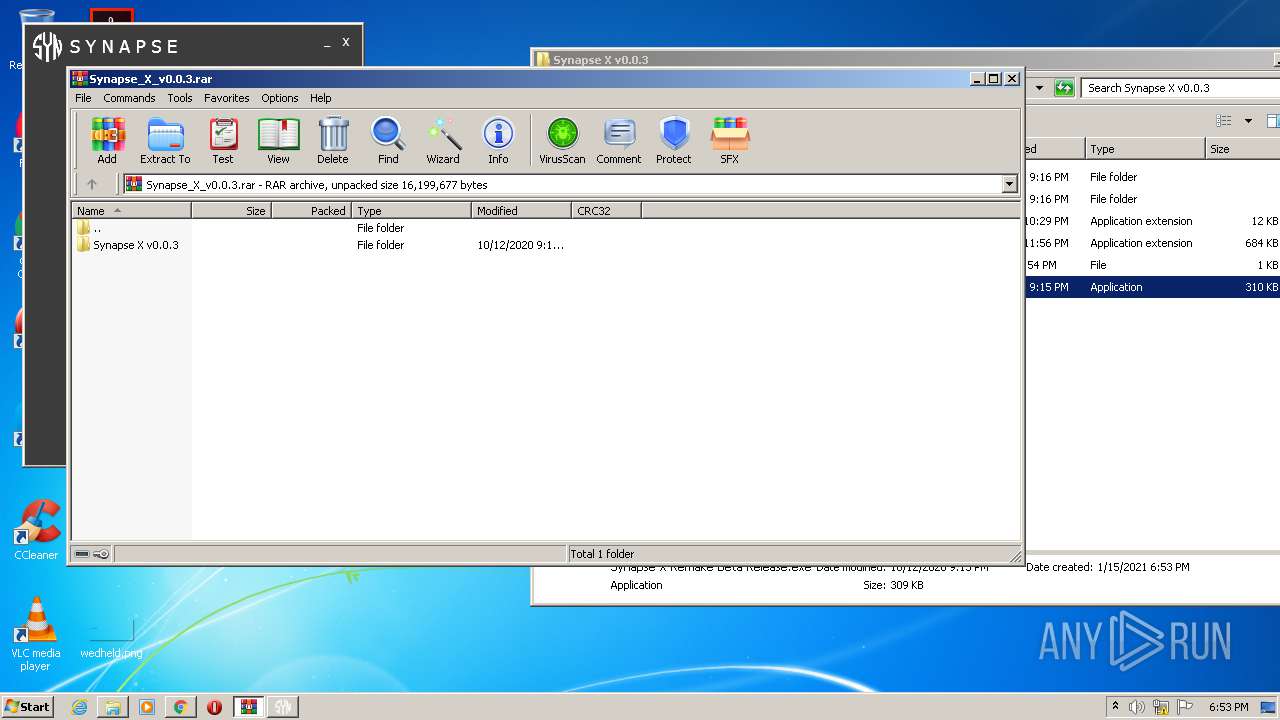Minimize the Synapse window

tap(327, 45)
